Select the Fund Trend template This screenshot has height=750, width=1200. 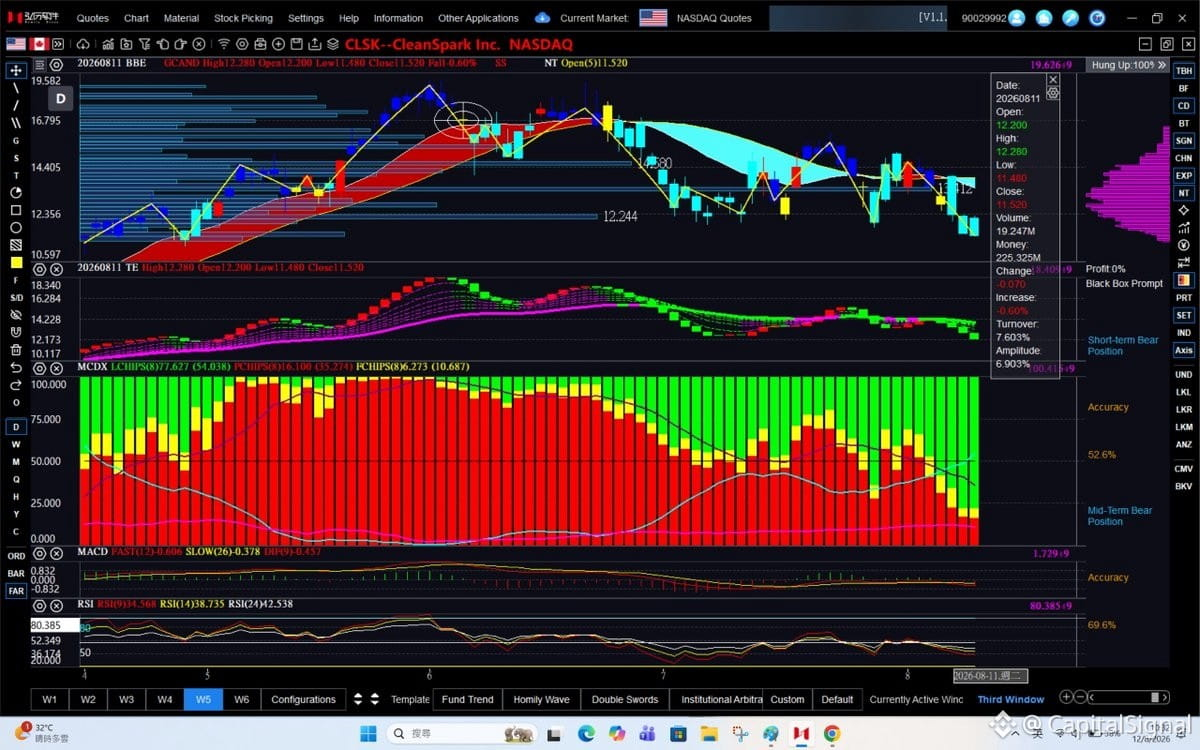467,699
